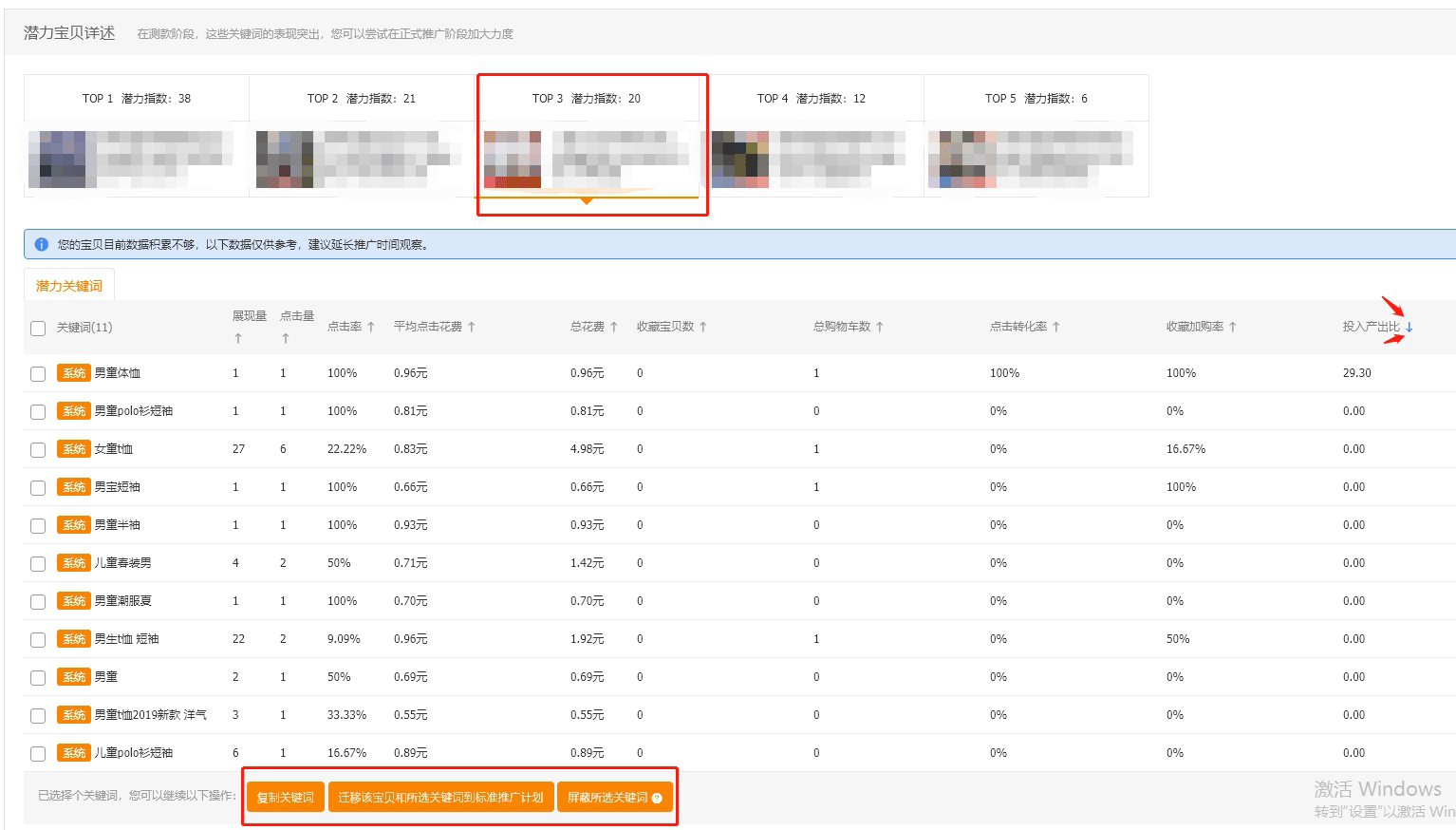Open the TOP 1 潜力指数 38 tab
1456x830 pixels.
pyautogui.click(x=137, y=99)
